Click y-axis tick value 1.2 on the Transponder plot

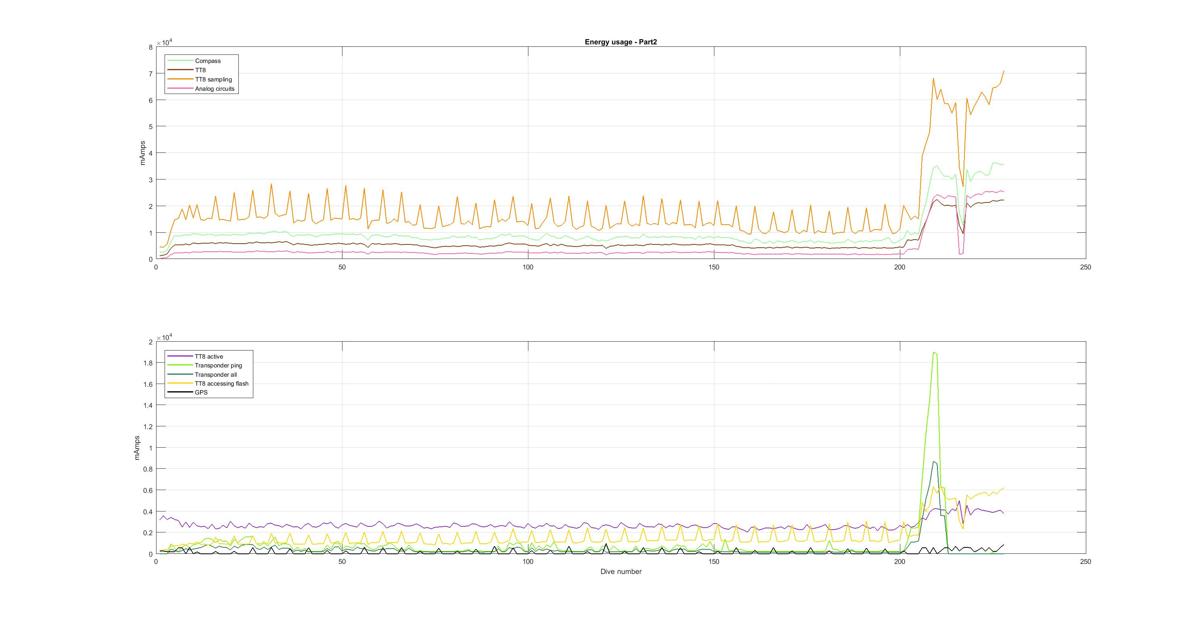coord(148,427)
